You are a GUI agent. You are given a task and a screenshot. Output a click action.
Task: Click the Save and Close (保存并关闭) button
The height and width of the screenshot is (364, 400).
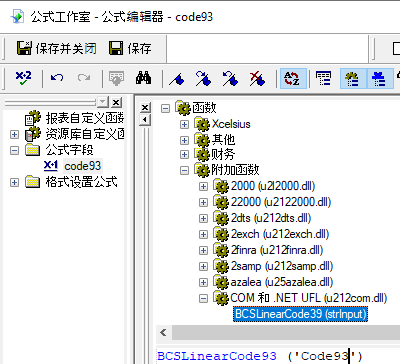[x=57, y=49]
